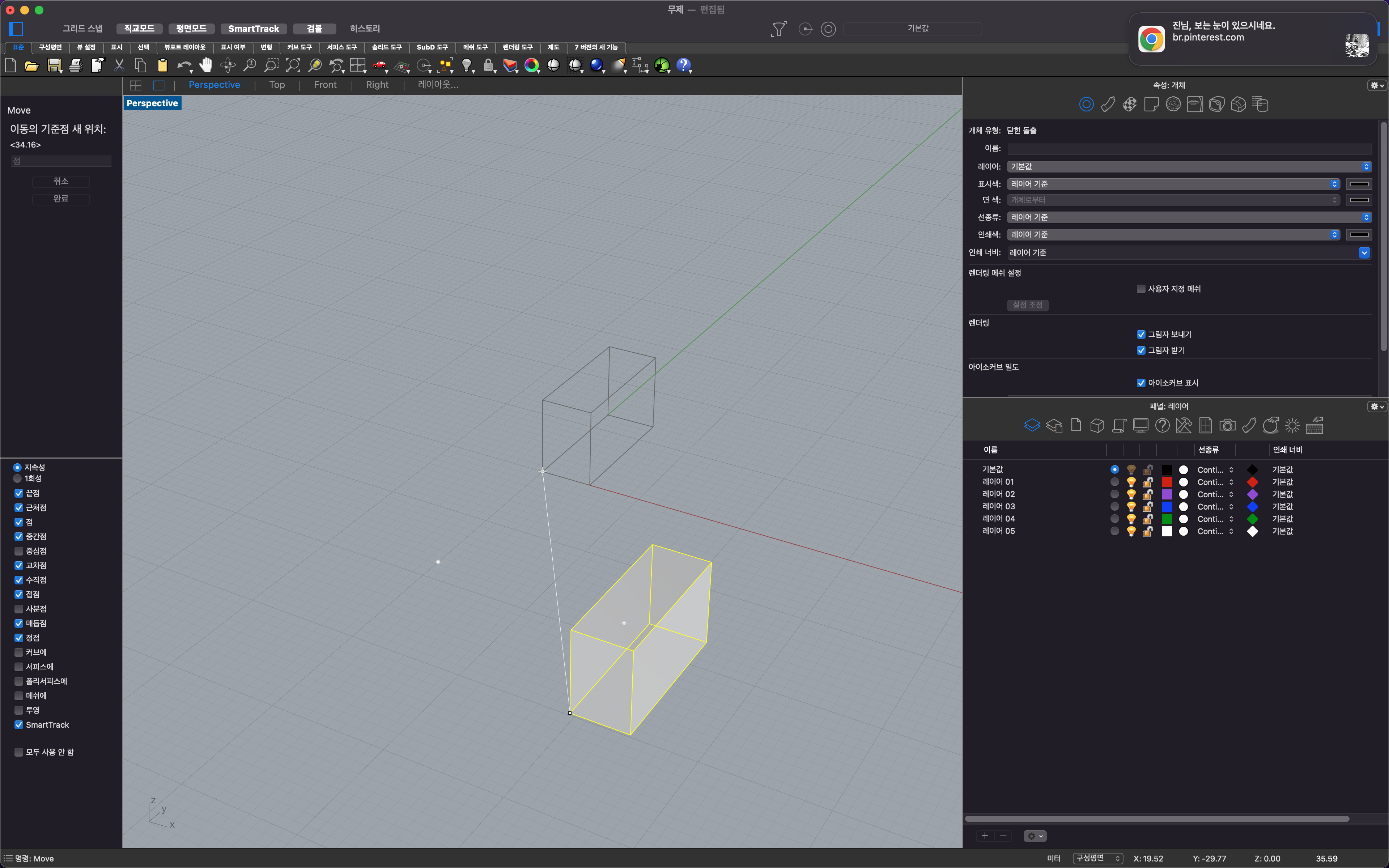
Task: Toggle the left sidebar icon
Action: pos(16,29)
